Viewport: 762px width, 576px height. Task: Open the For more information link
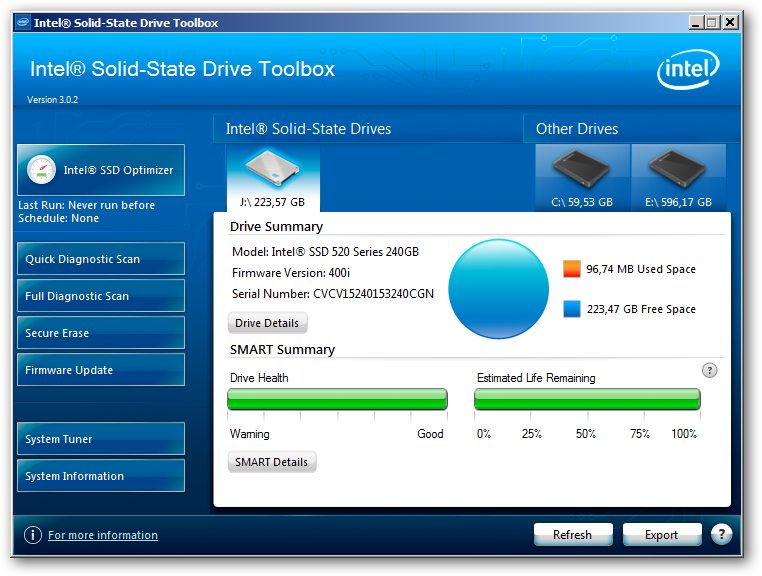[103, 535]
